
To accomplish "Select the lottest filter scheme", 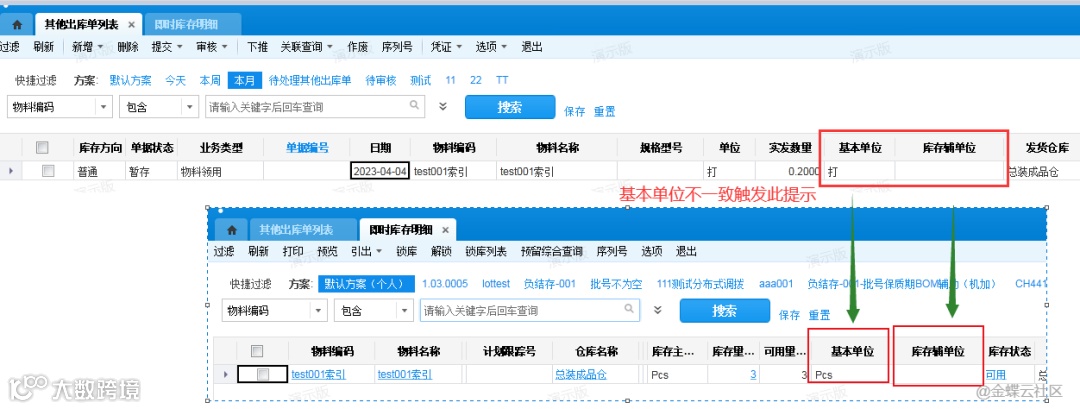I will [x=496, y=284].
